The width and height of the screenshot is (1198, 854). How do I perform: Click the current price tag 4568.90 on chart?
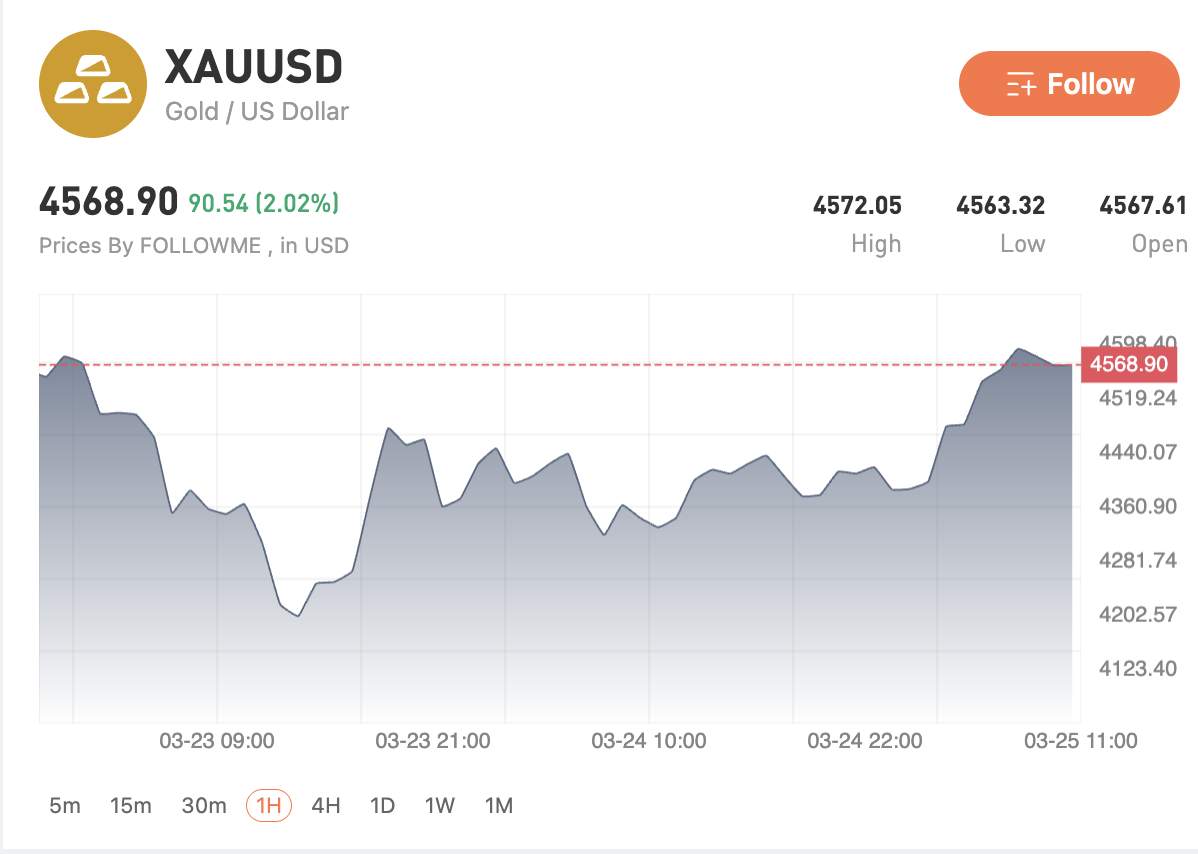pos(1131,364)
